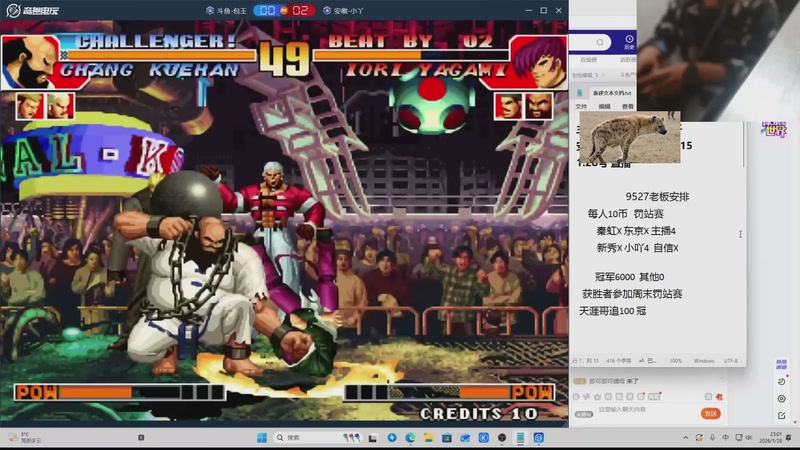This screenshot has width=800, height=450.
Task: Click the game platform logo top-left
Action: point(33,10)
